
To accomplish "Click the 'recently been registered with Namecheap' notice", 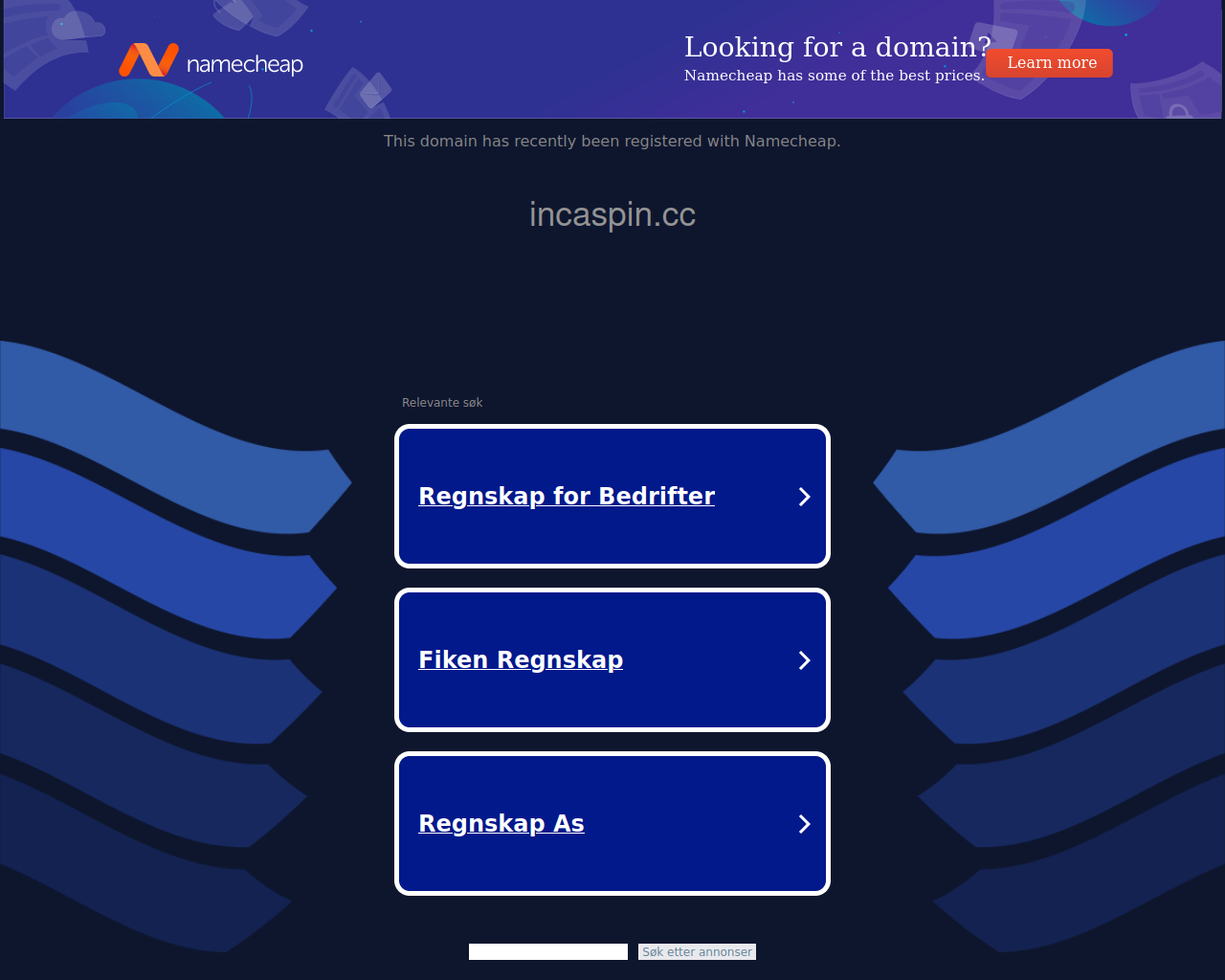I will click(x=612, y=141).
